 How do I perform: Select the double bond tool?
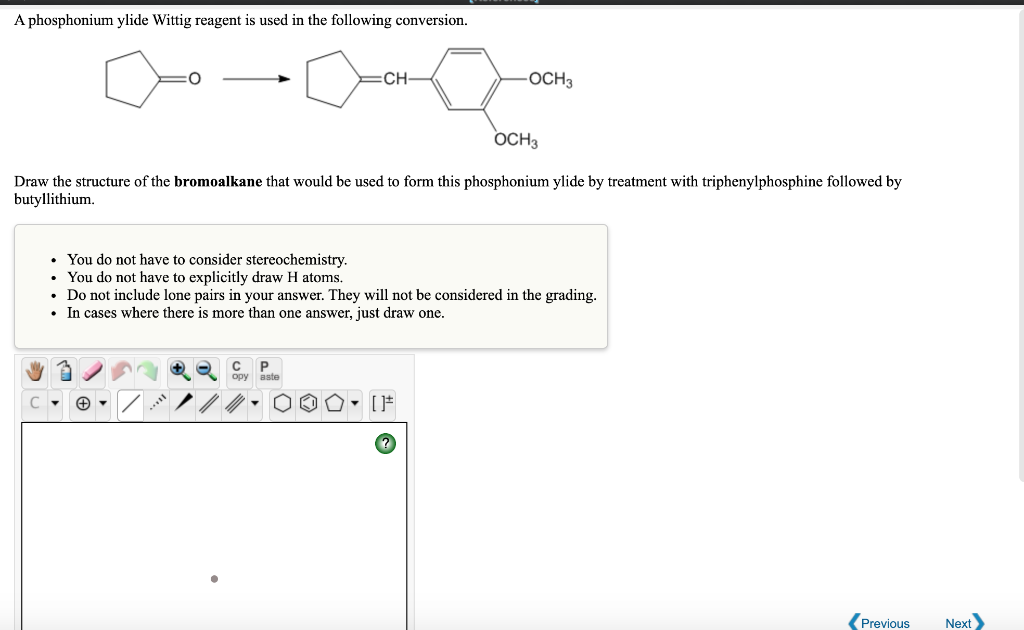click(x=208, y=403)
